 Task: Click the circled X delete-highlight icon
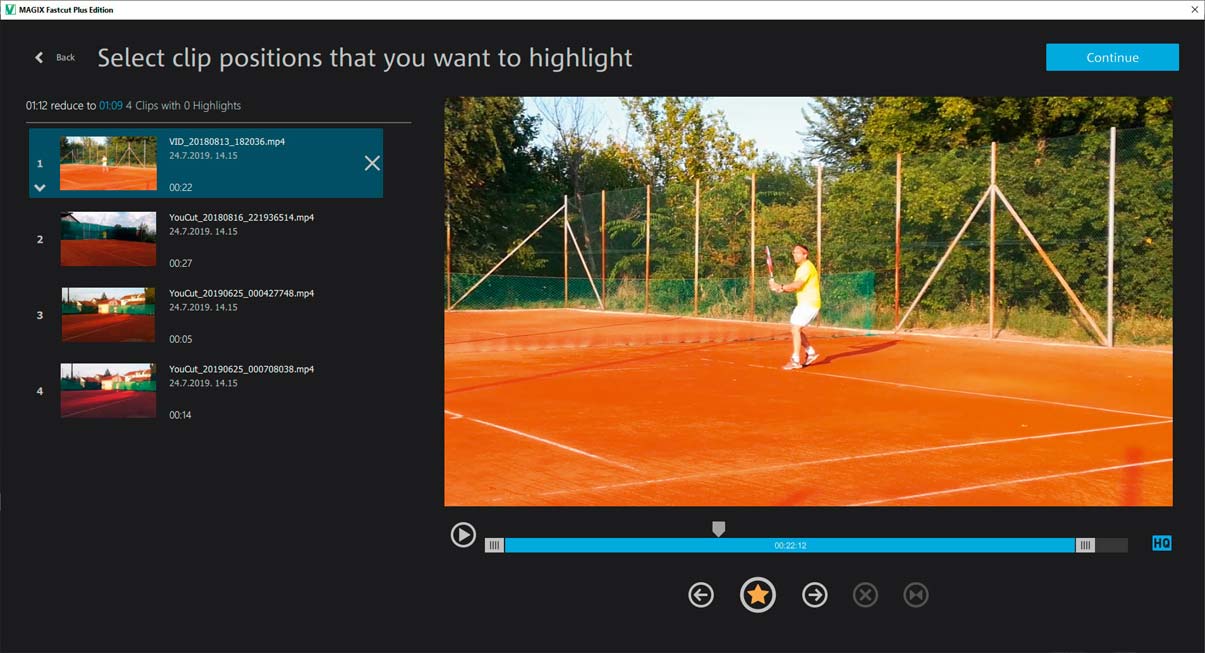(865, 595)
